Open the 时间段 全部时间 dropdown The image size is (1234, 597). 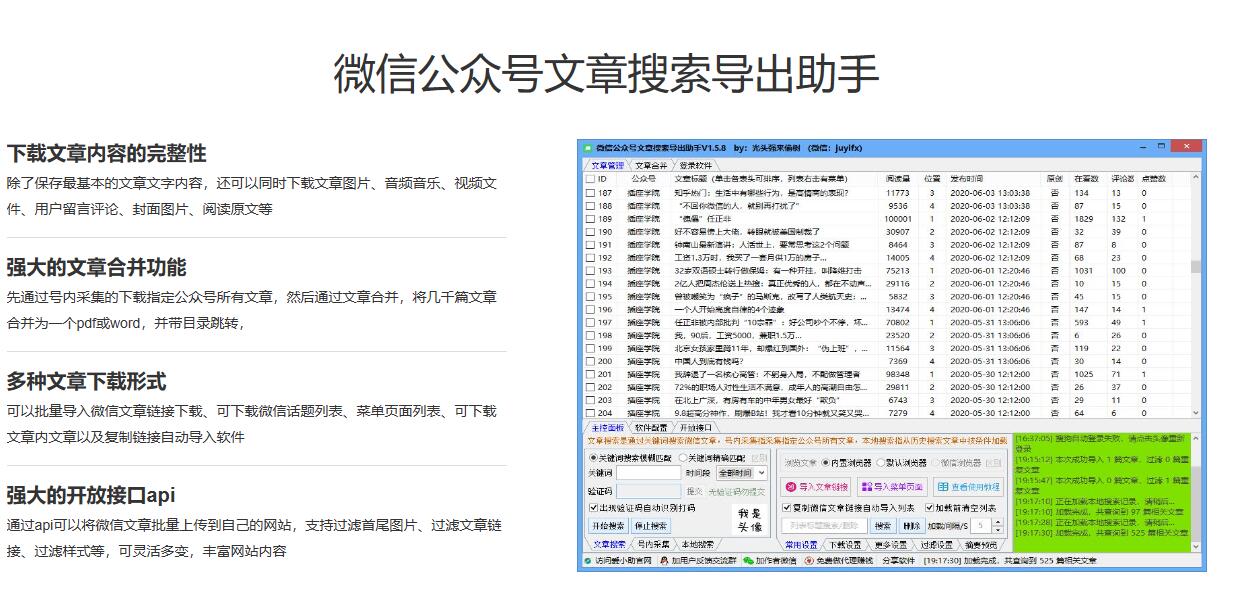pyautogui.click(x=742, y=473)
